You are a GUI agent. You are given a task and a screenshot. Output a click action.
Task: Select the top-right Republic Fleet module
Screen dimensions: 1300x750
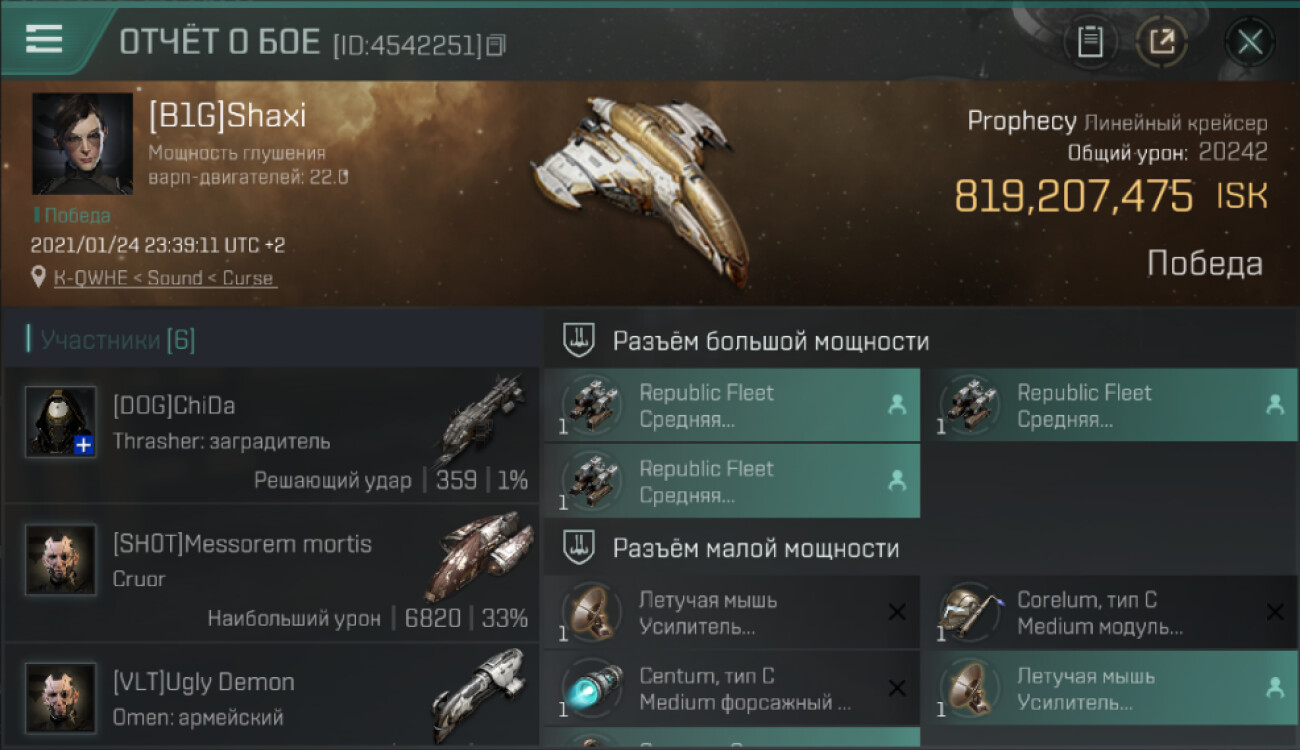(x=1110, y=405)
